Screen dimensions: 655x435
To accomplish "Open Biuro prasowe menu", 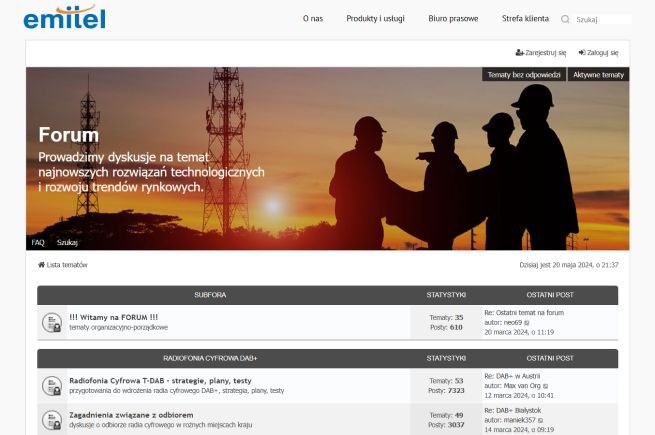I will click(x=453, y=18).
